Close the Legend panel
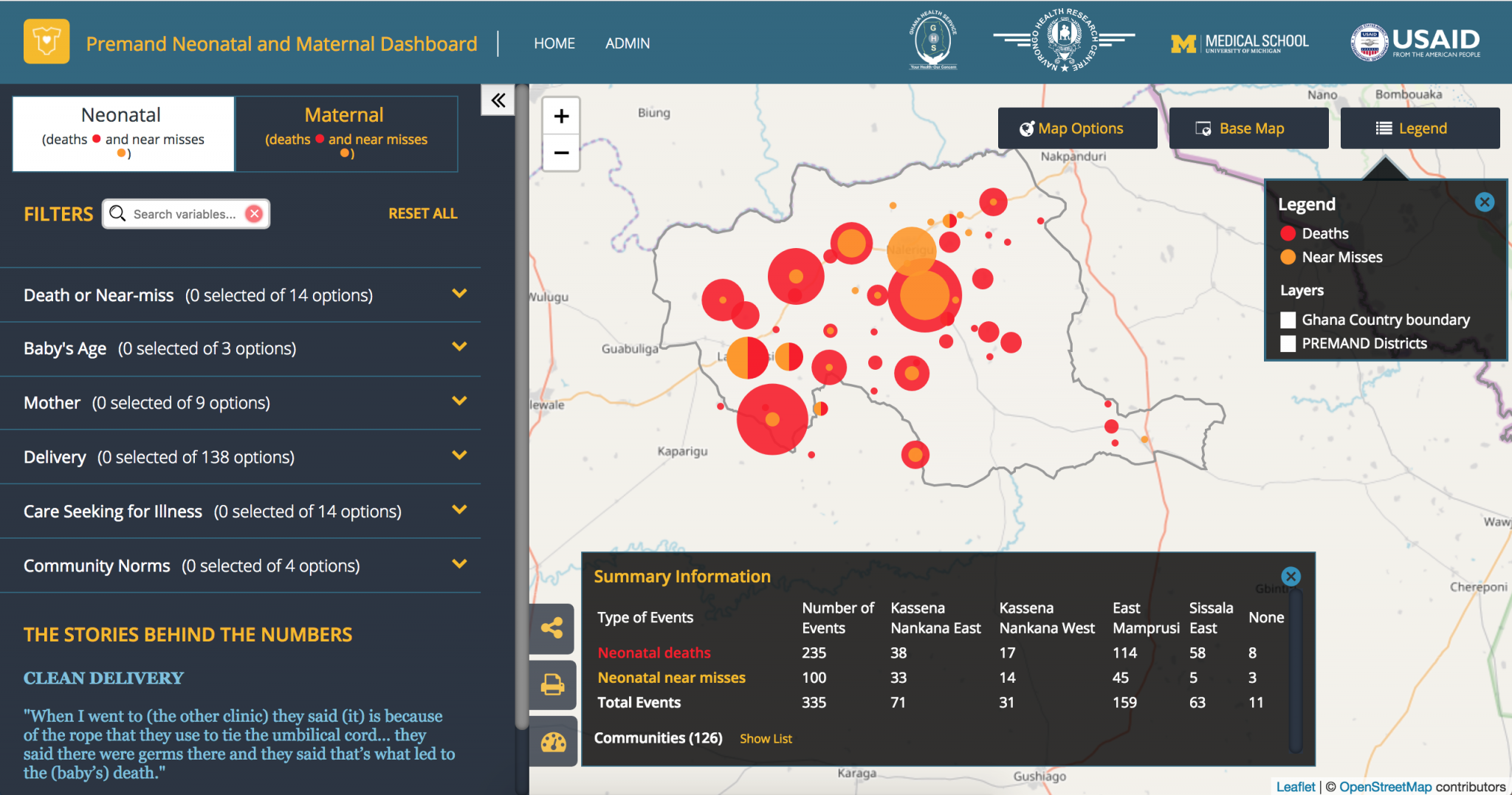 1484,202
